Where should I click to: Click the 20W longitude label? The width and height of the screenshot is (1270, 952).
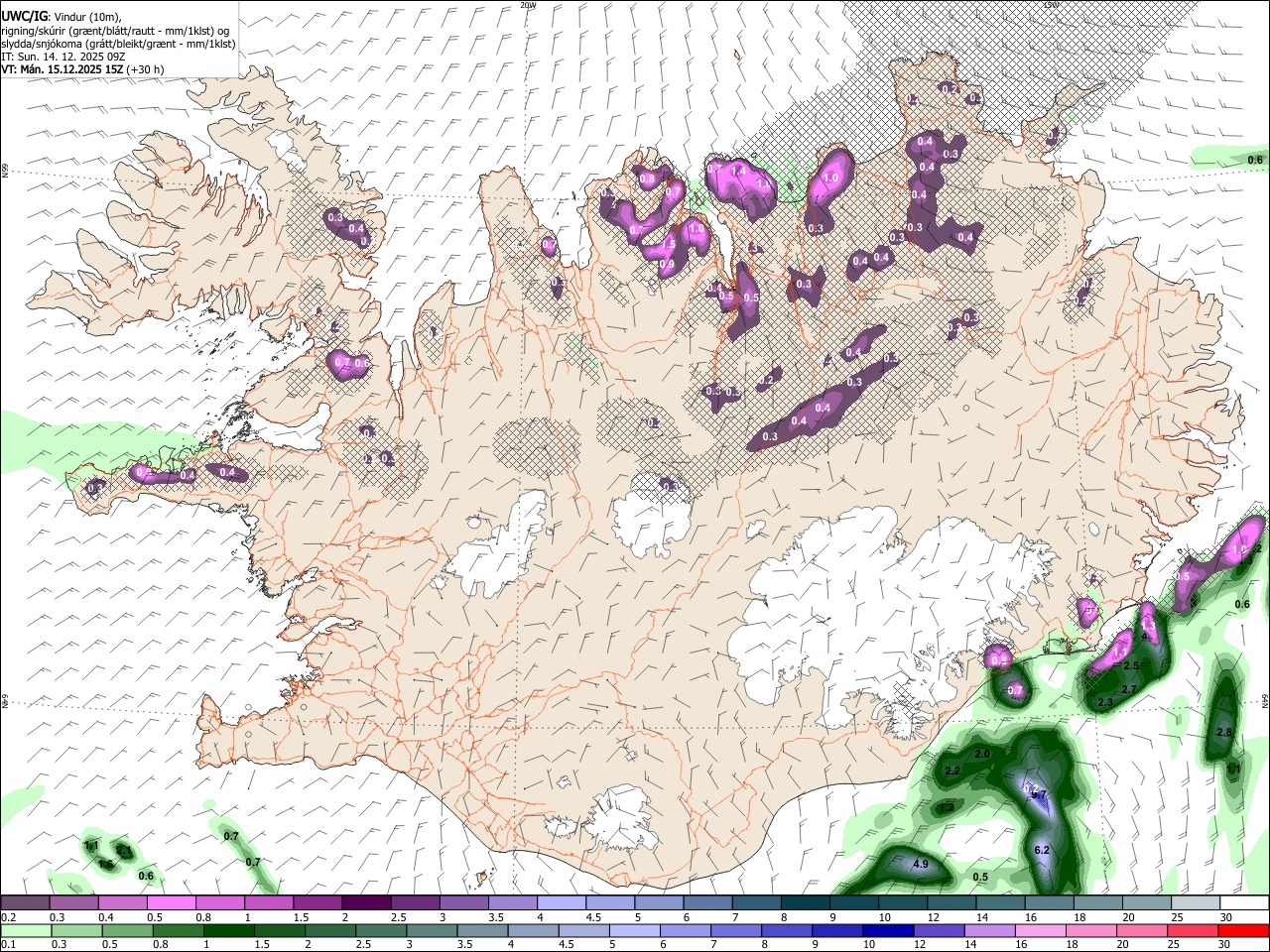point(528,5)
